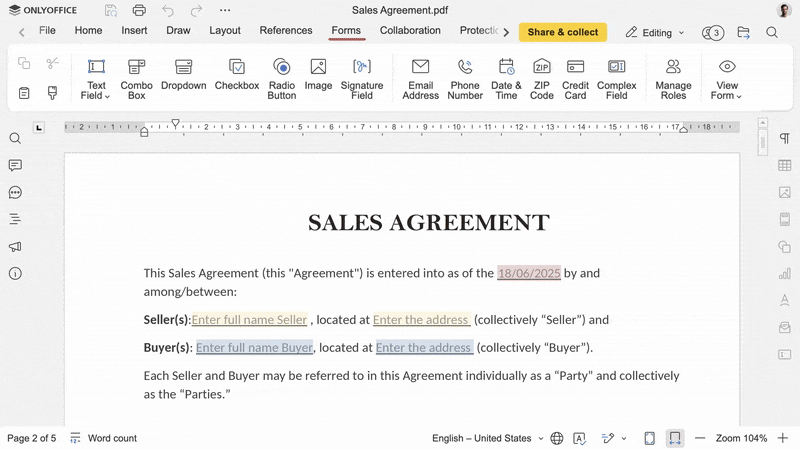
Task: Open Word count in status bar
Action: click(x=104, y=438)
